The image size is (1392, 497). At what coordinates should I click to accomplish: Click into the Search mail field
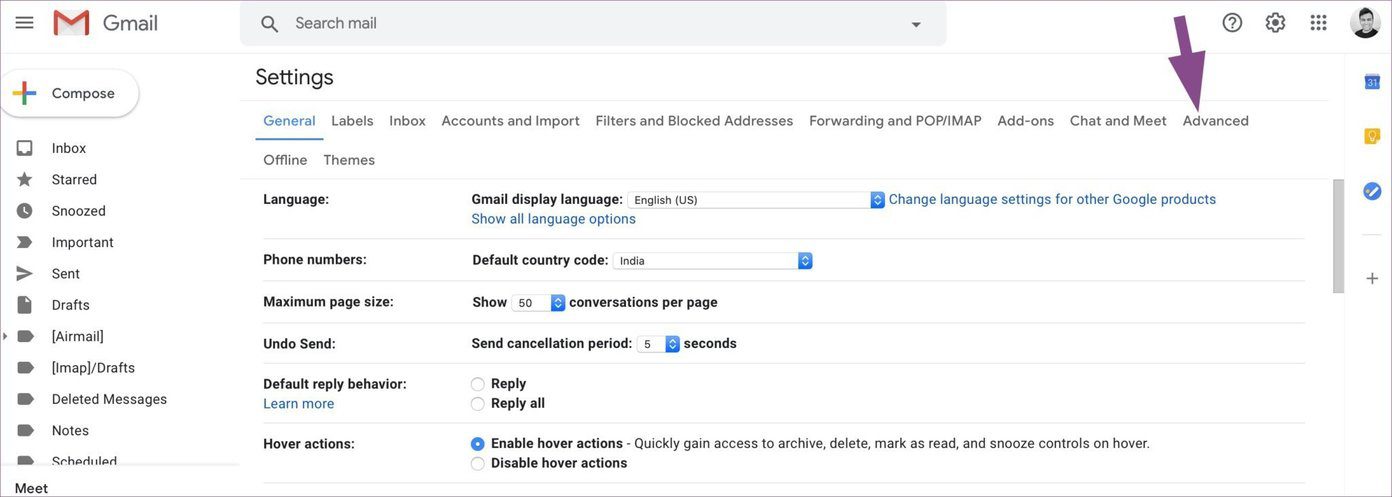[x=593, y=23]
